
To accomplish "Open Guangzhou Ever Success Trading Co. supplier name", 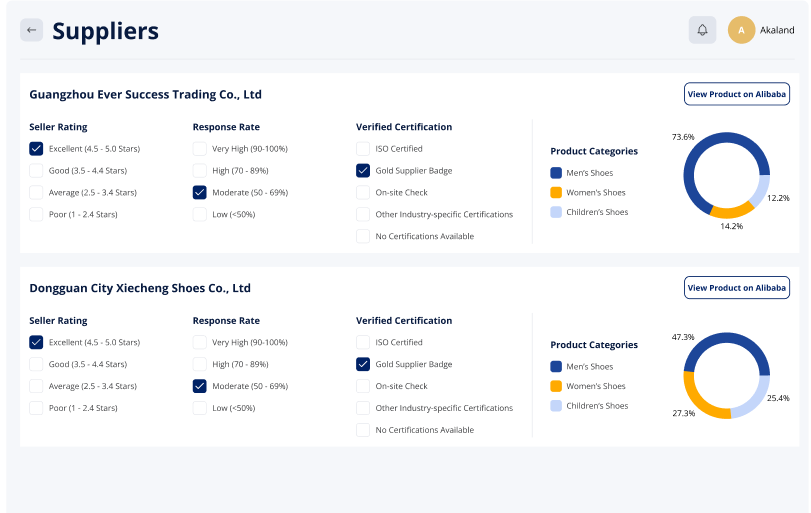I will [x=145, y=95].
